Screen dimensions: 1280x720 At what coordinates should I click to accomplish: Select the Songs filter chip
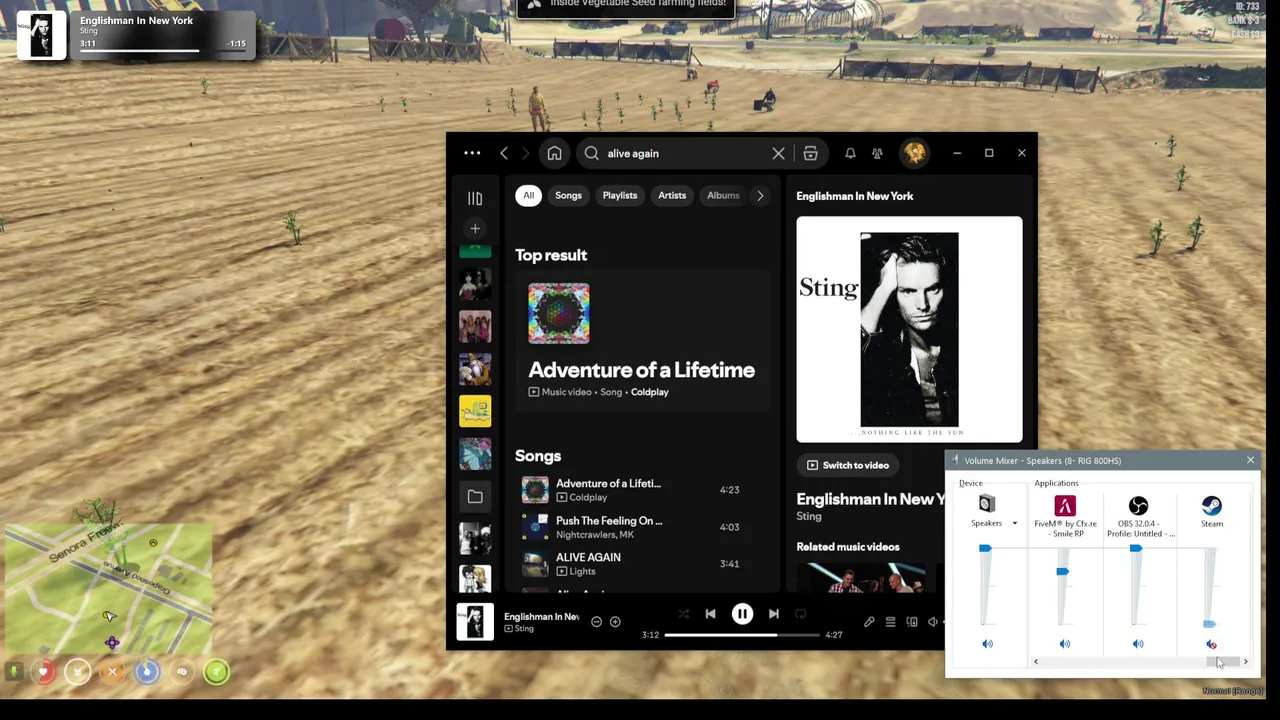coord(568,195)
